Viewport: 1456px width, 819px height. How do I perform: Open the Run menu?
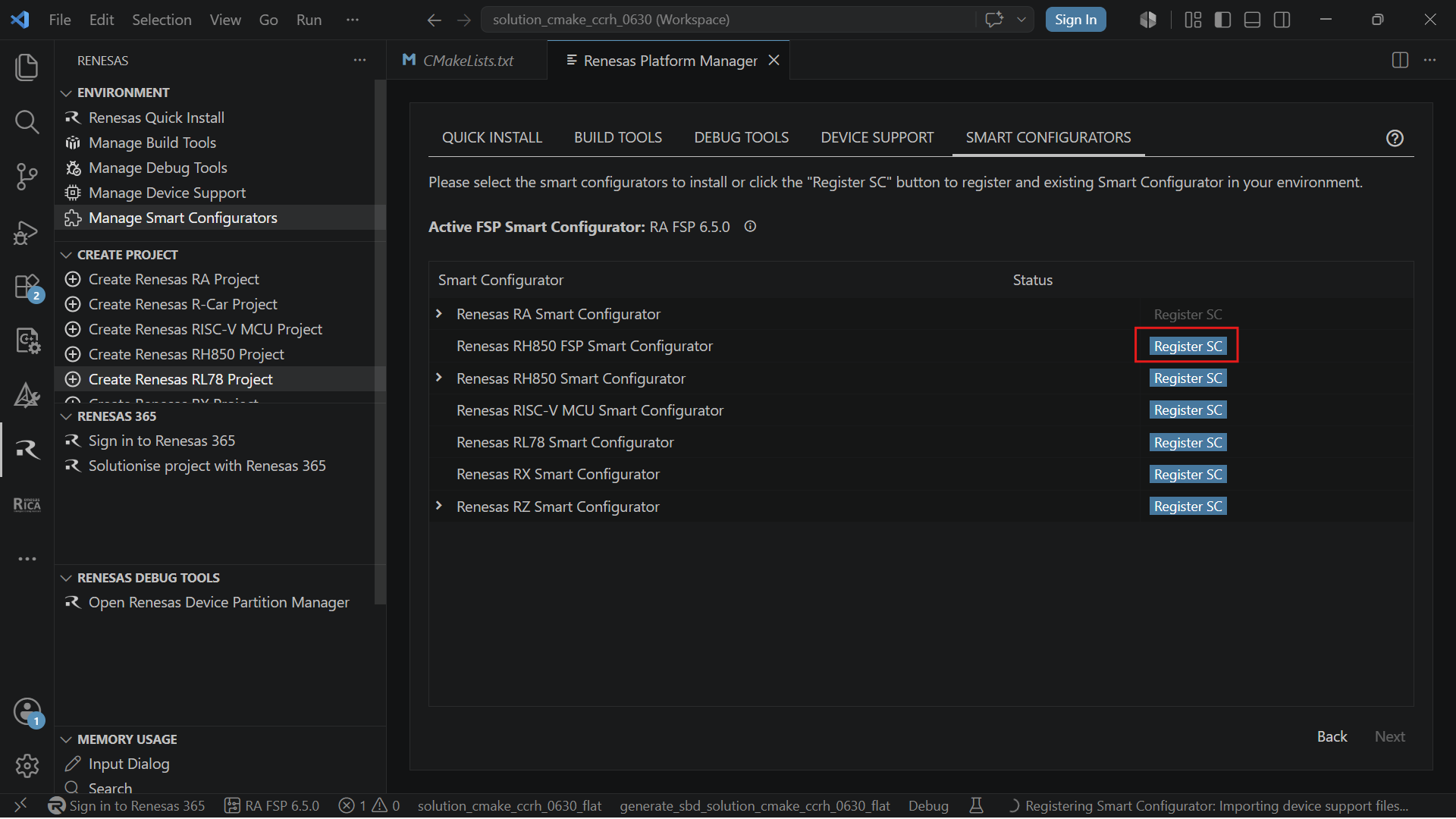click(309, 20)
